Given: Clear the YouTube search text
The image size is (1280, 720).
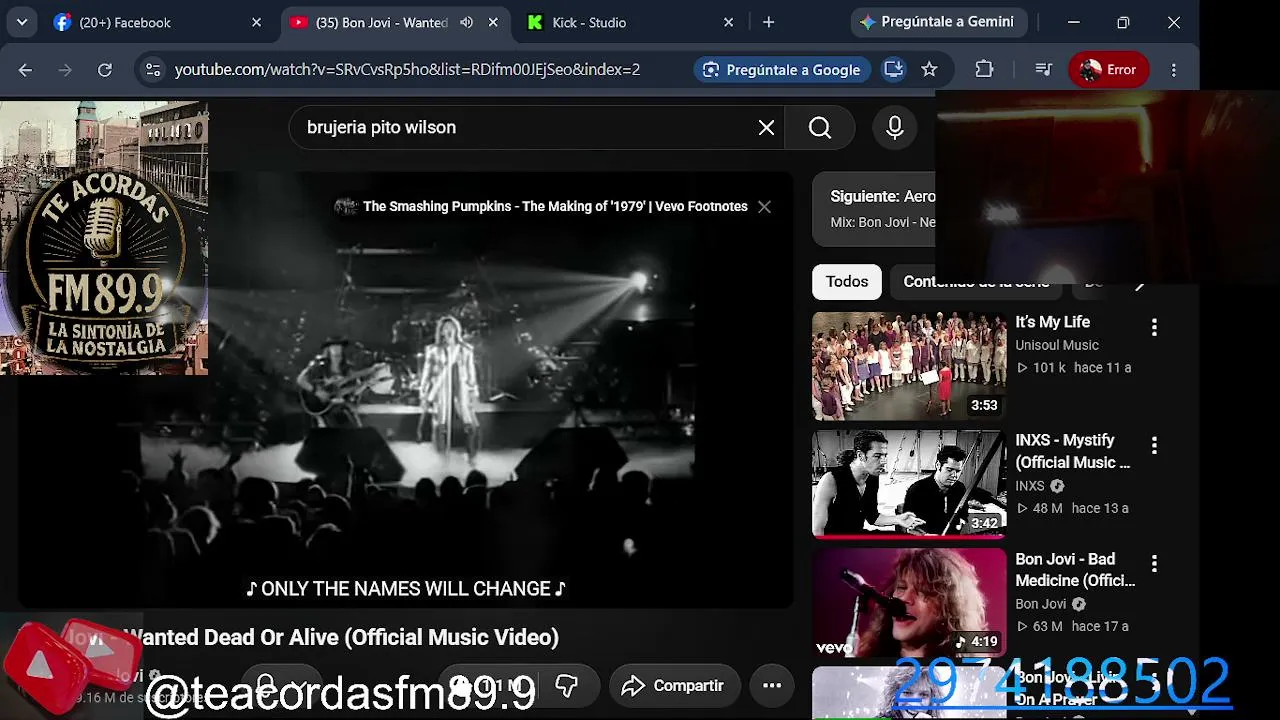Looking at the screenshot, I should pos(766,127).
